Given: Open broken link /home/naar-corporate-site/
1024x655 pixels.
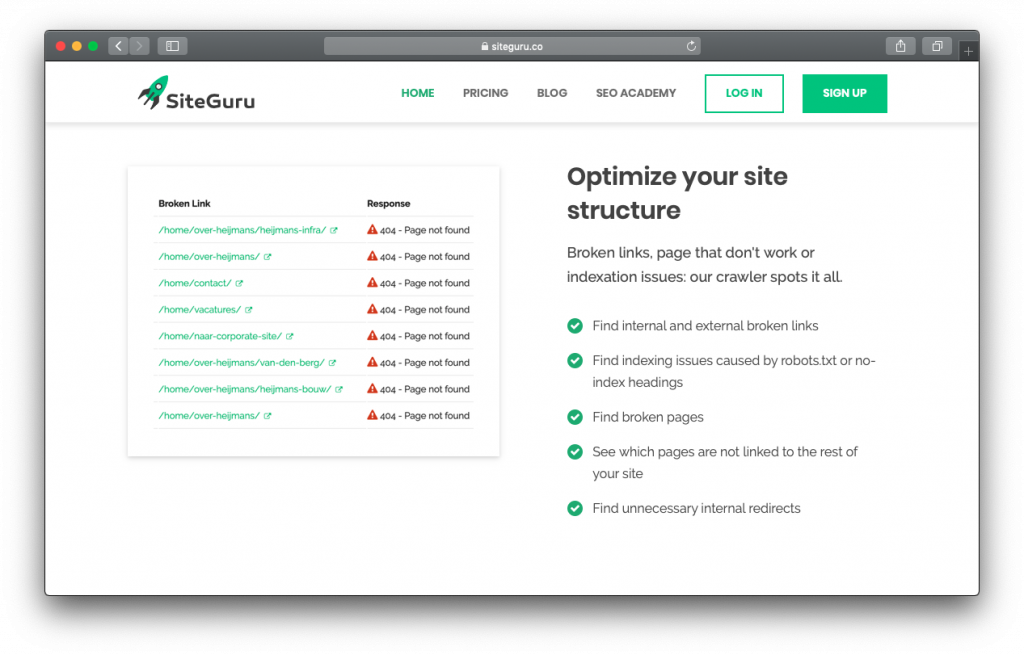Looking at the screenshot, I should click(220, 336).
